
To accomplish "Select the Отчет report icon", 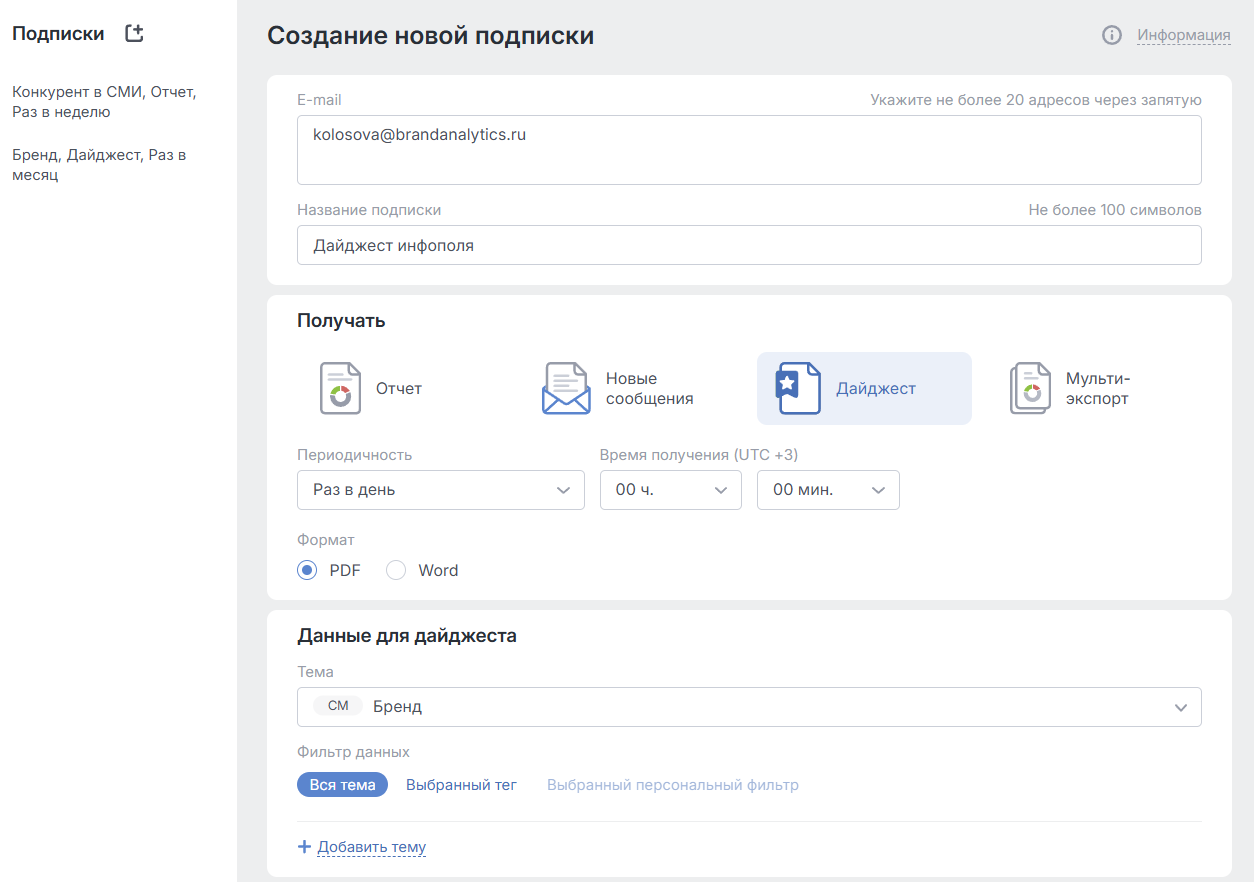I will (x=340, y=388).
